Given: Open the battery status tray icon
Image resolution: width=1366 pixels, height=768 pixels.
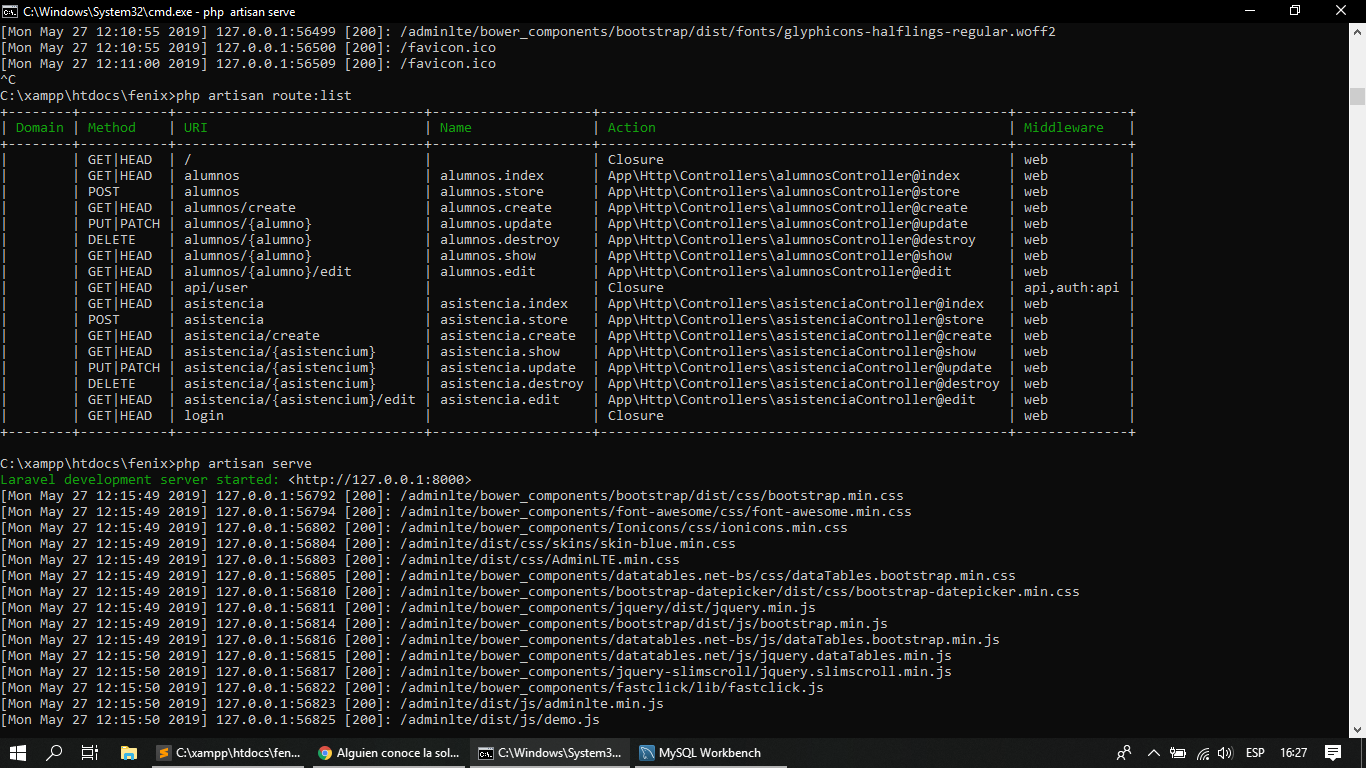Looking at the screenshot, I should click(x=1179, y=752).
